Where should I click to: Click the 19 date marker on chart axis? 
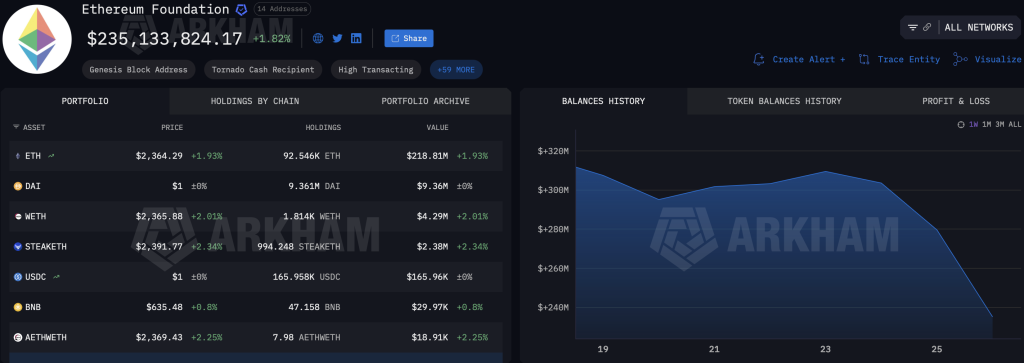603,349
